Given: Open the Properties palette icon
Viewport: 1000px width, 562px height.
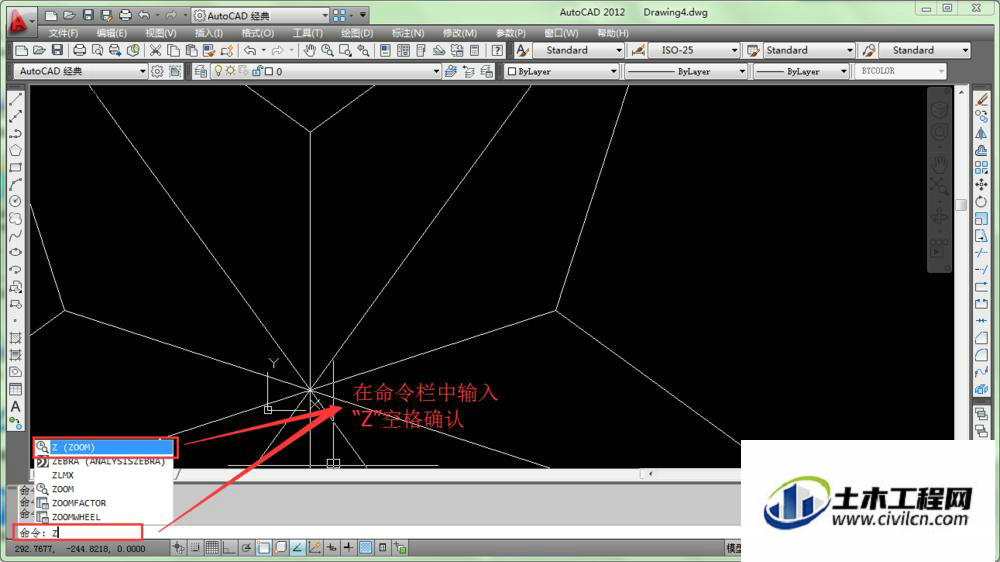Looking at the screenshot, I should pos(385,50).
